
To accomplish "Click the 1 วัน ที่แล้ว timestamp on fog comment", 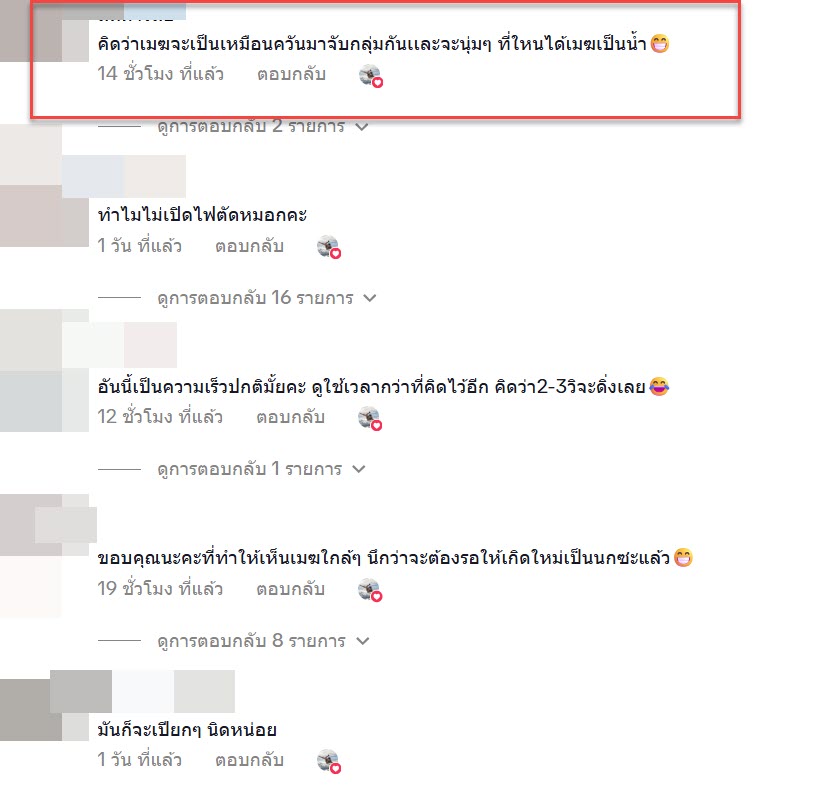I will [x=140, y=246].
